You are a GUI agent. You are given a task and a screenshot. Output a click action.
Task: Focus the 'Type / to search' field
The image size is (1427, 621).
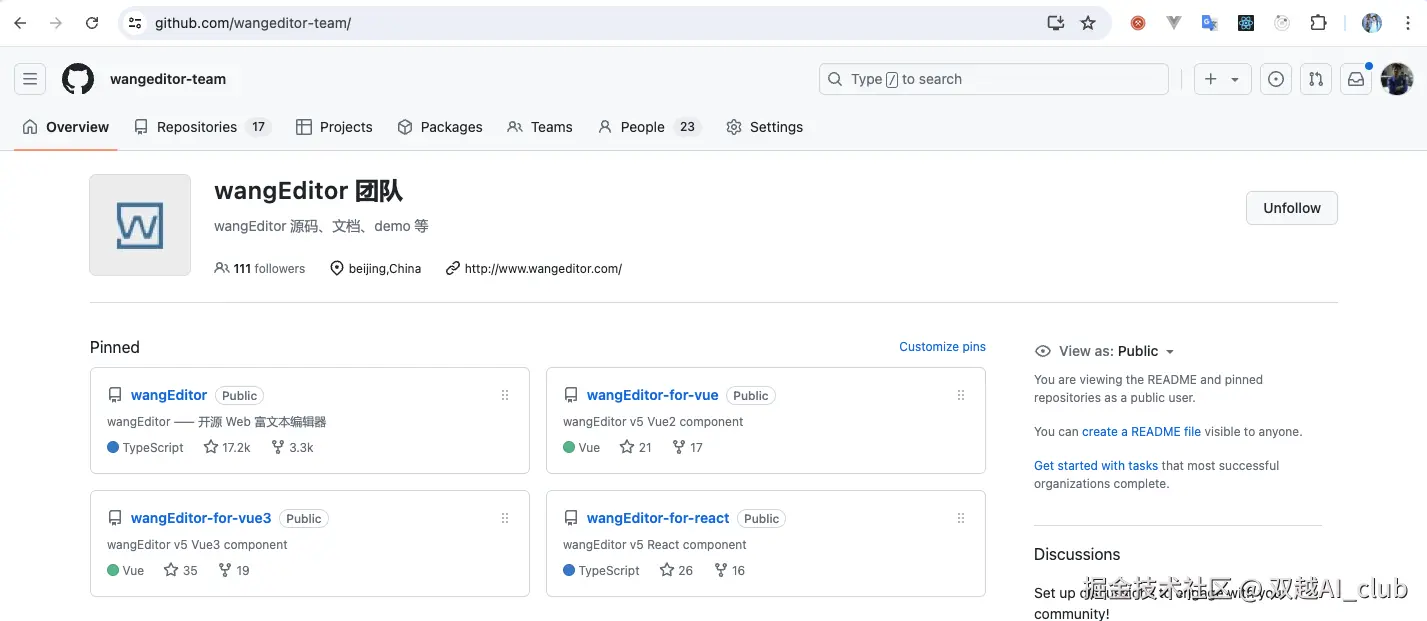[993, 79]
